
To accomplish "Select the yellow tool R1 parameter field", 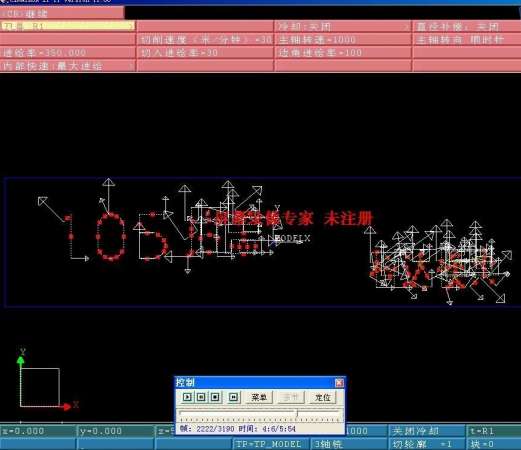I will [x=68, y=26].
